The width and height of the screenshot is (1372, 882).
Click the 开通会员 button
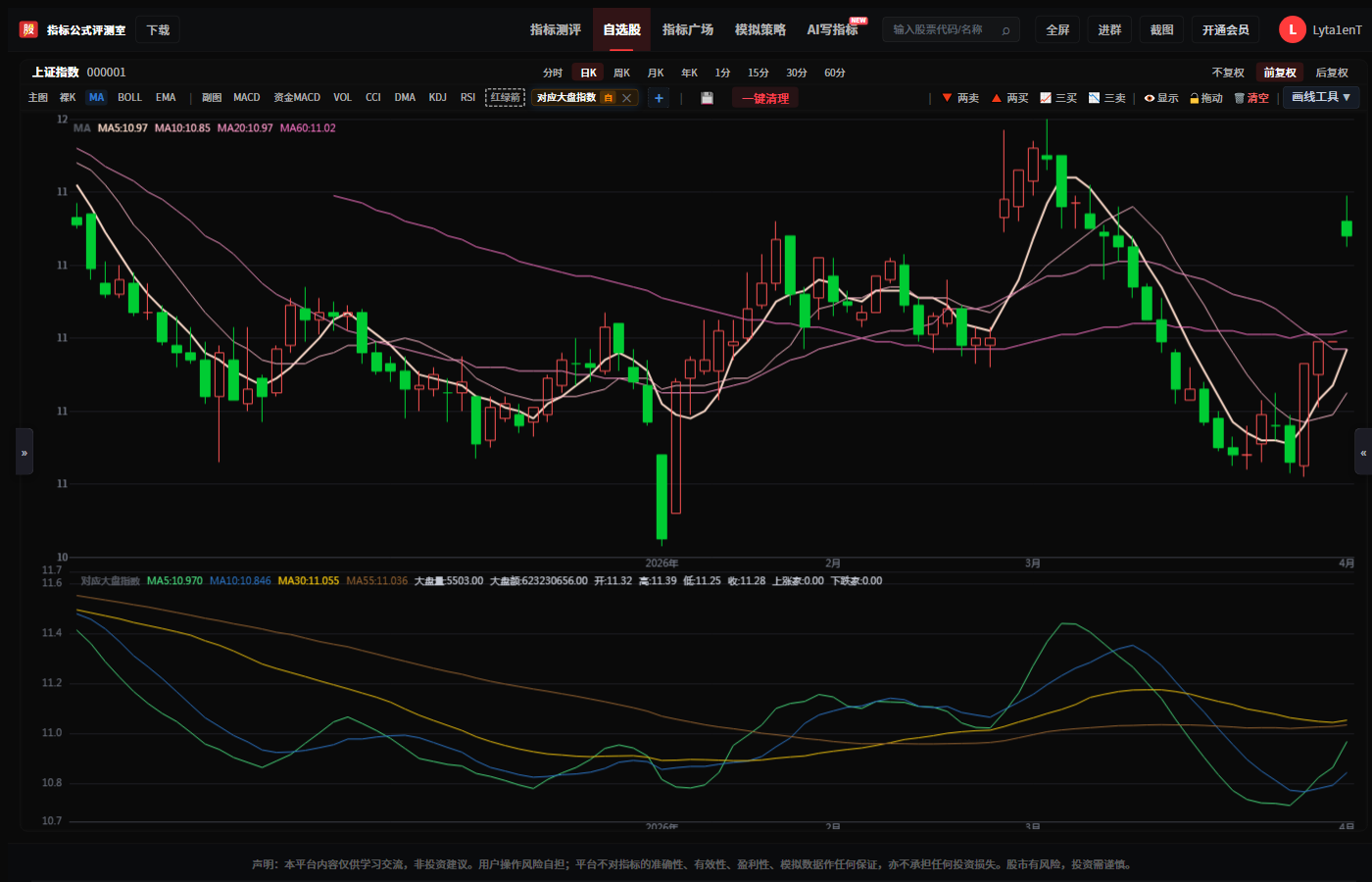pos(1226,30)
